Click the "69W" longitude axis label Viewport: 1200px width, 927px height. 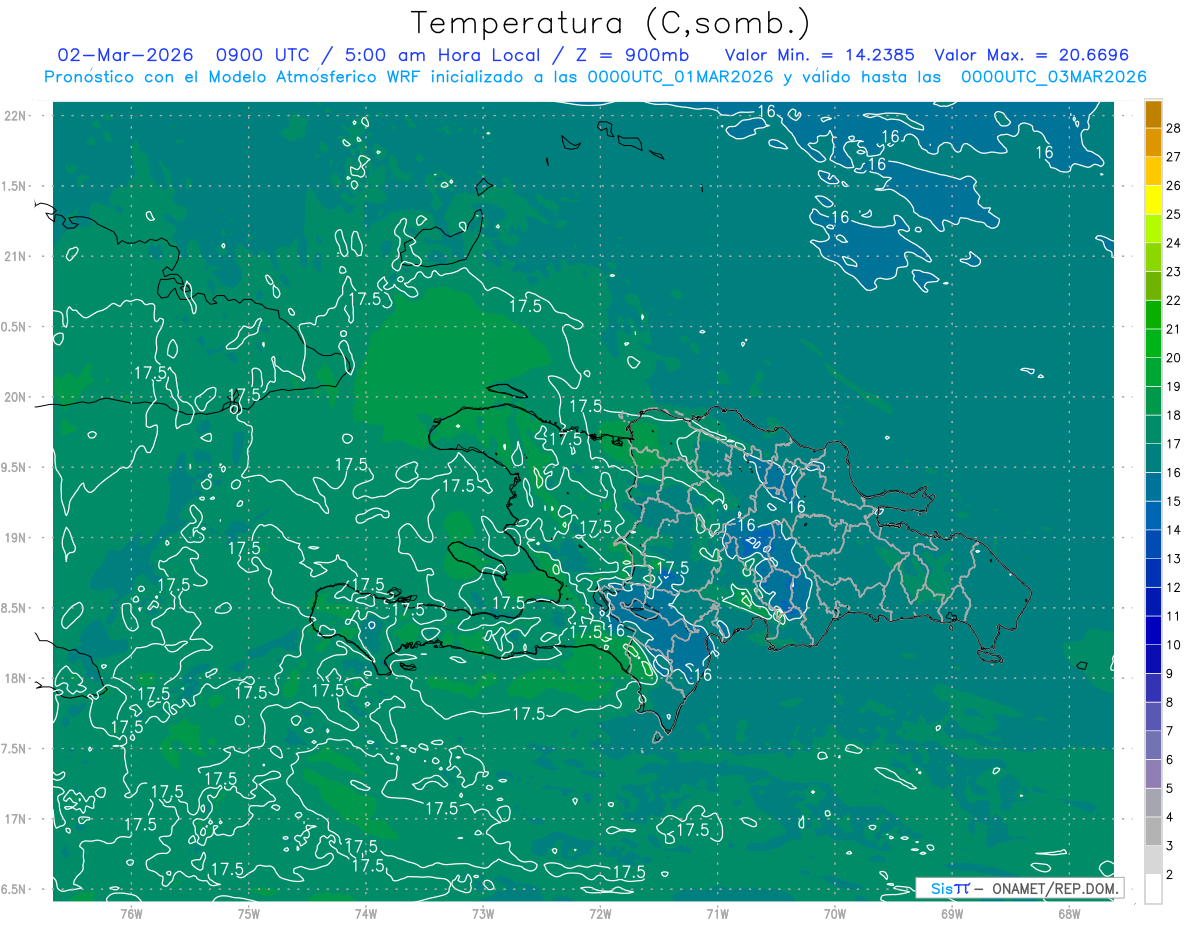951,914
